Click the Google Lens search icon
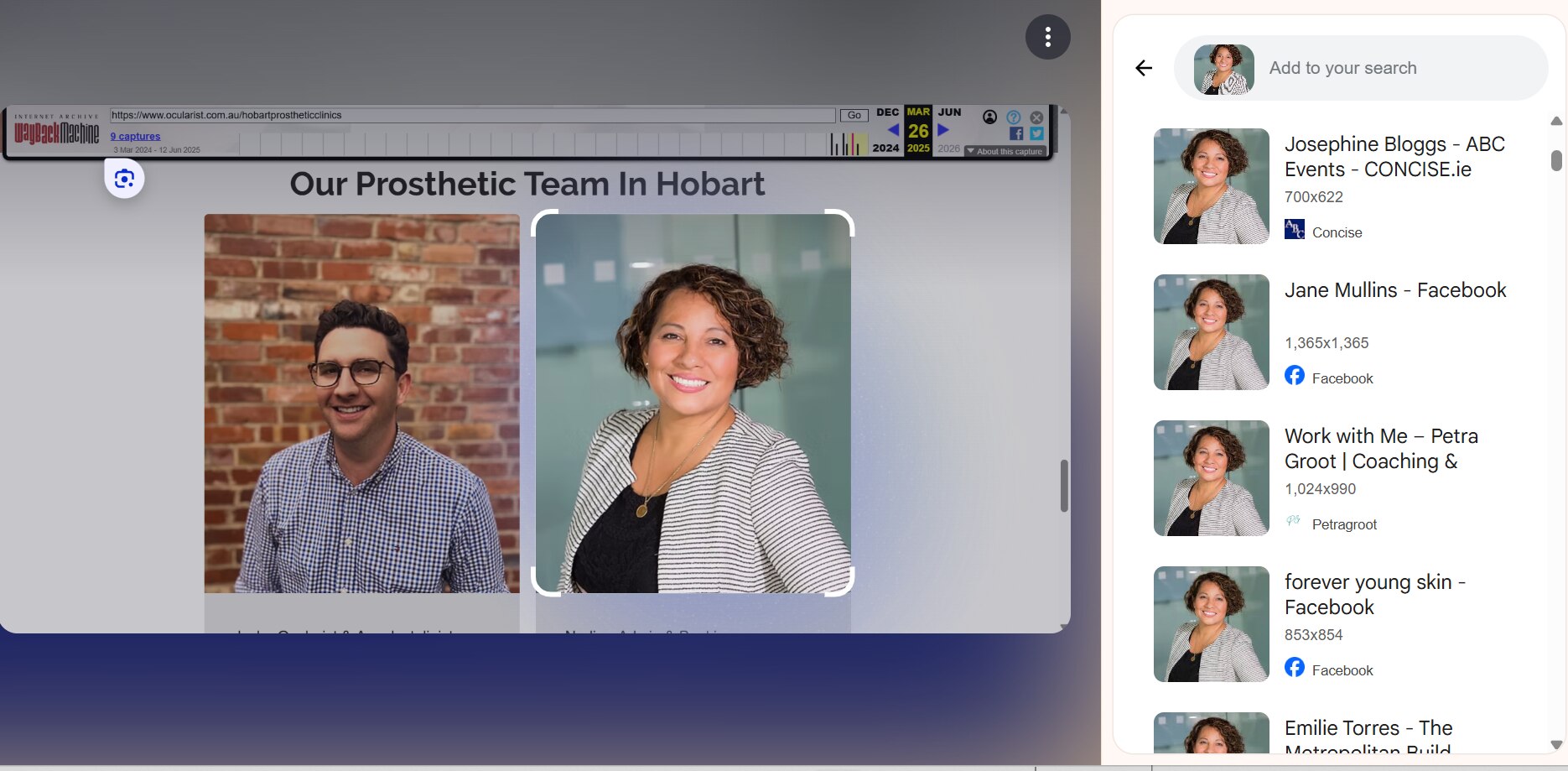 click(124, 179)
